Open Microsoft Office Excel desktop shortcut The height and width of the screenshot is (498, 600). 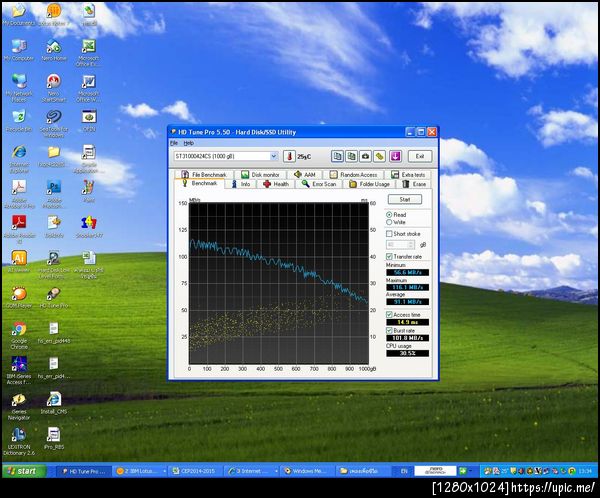click(89, 53)
